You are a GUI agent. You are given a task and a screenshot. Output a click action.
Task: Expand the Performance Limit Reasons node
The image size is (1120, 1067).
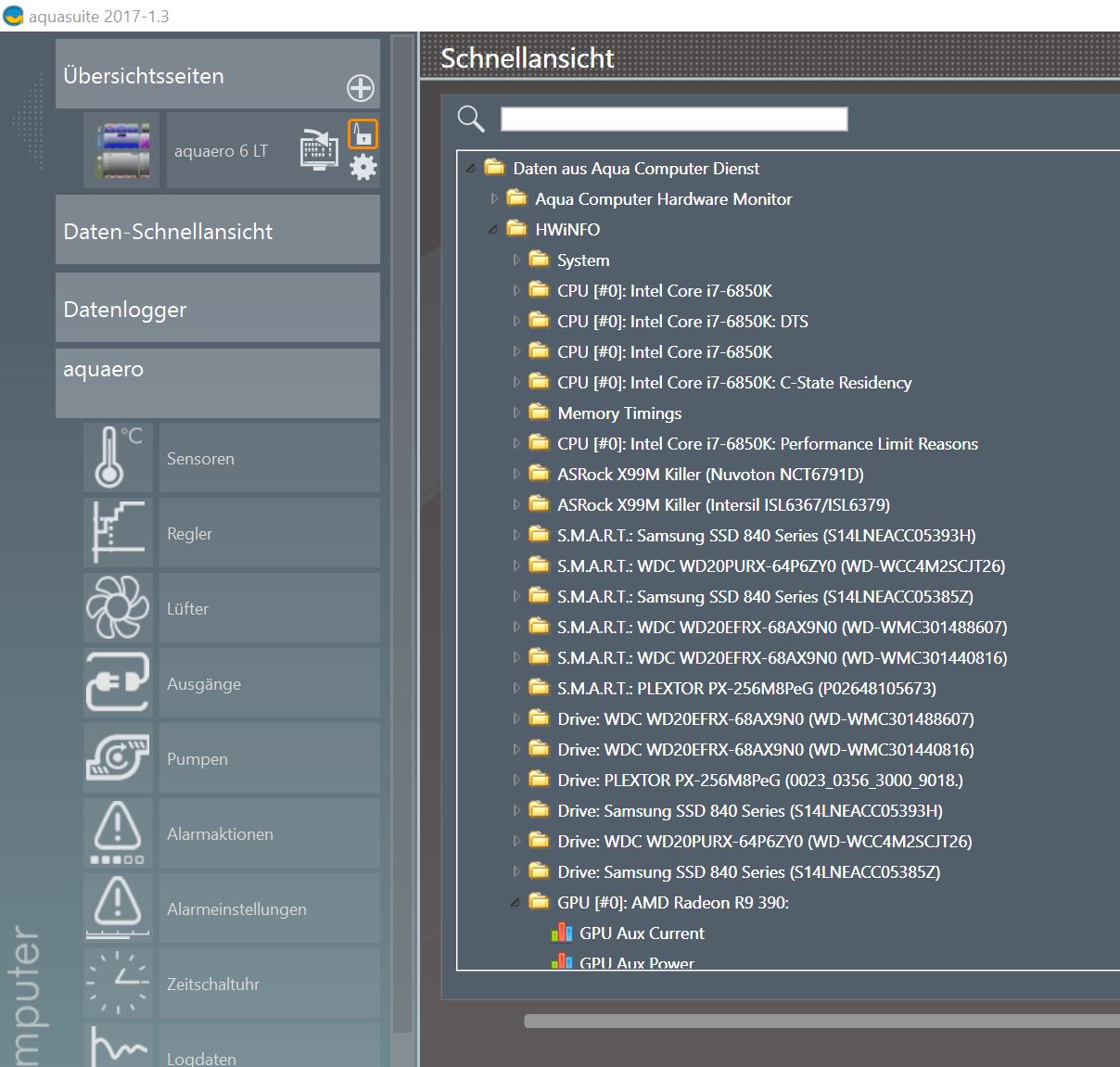pyautogui.click(x=516, y=443)
